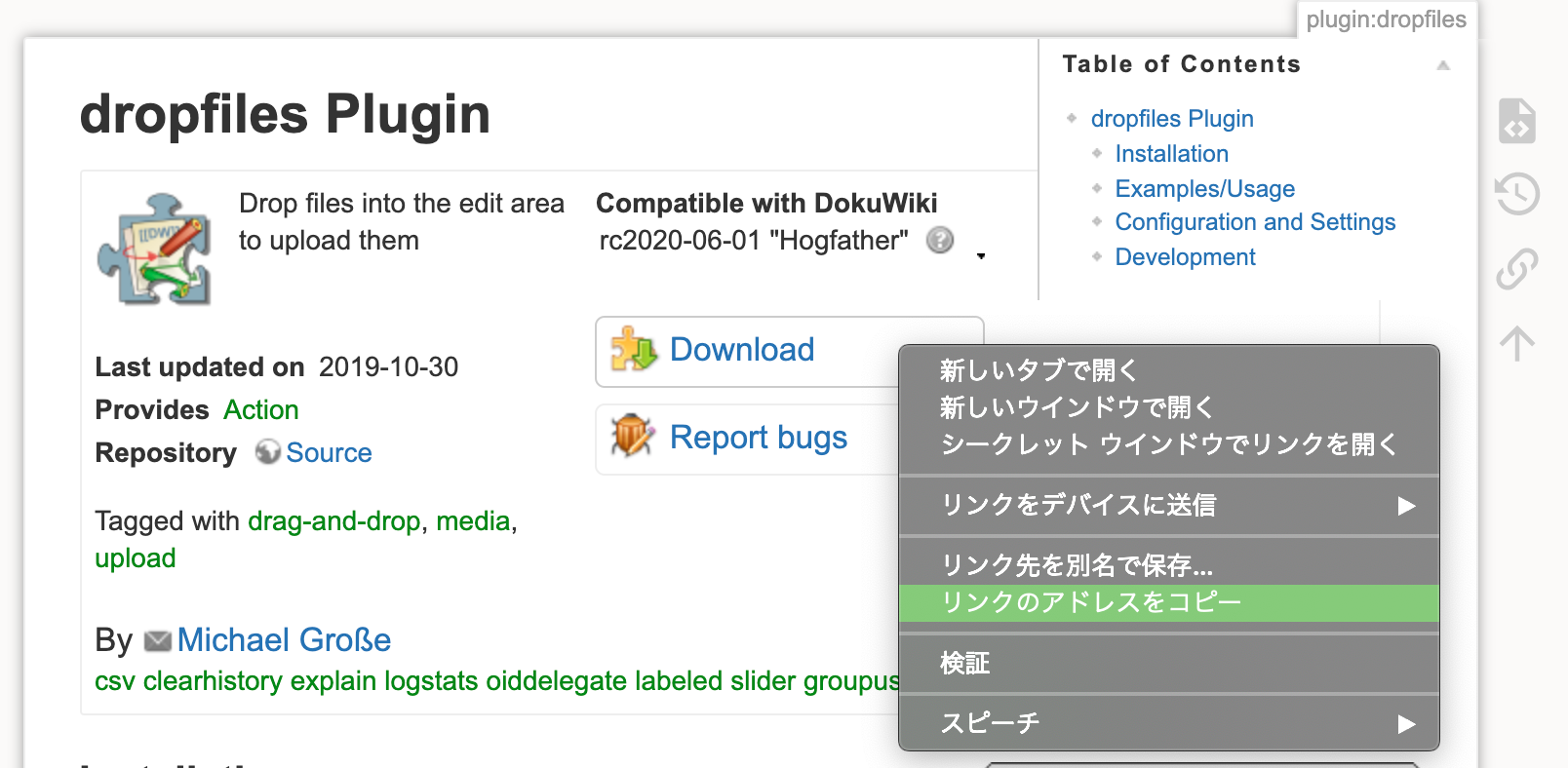The width and height of the screenshot is (1568, 768).
Task: Open the labeled plugin link
Action: [x=680, y=681]
